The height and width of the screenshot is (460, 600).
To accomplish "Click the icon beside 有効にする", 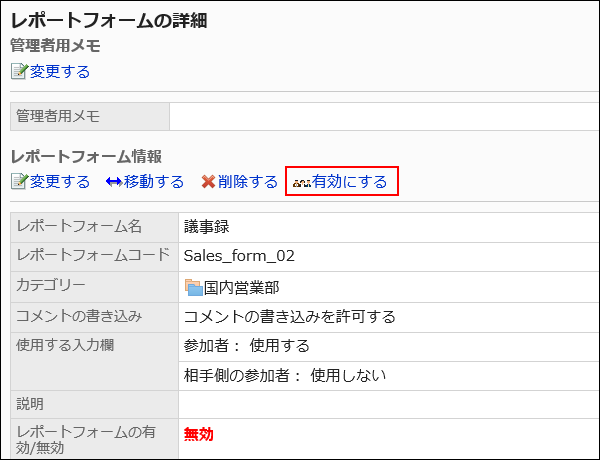I will 301,183.
